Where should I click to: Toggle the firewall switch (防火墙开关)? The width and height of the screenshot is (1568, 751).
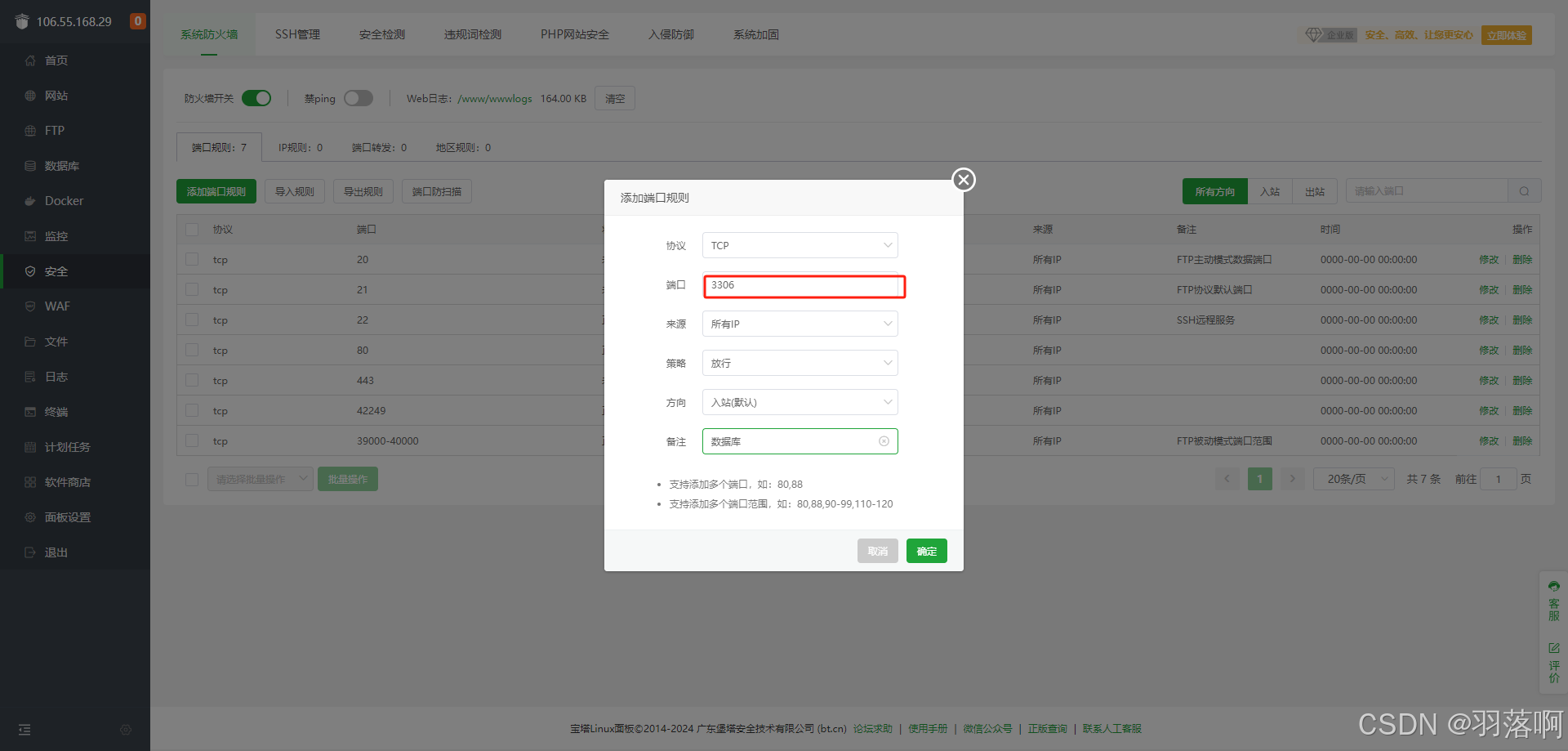[256, 98]
